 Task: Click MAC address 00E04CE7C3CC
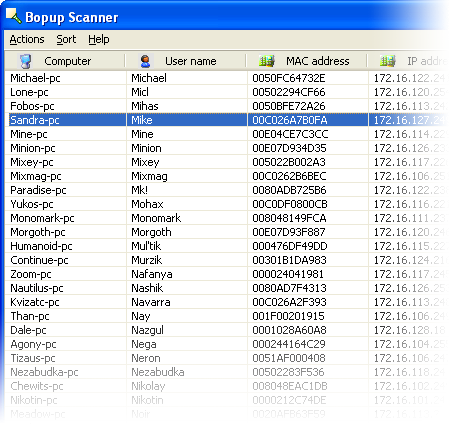[290, 134]
